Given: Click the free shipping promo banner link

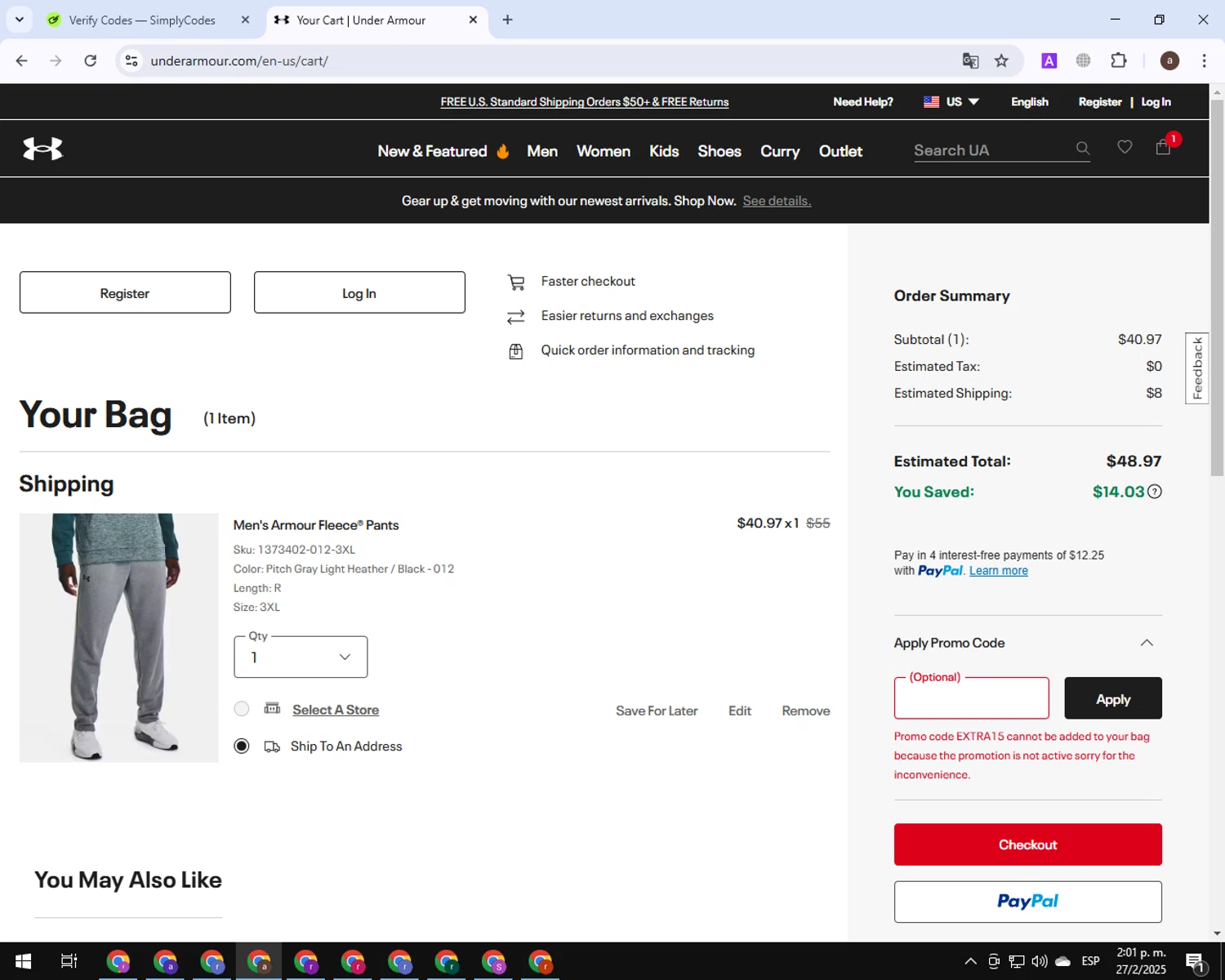Looking at the screenshot, I should (x=585, y=102).
